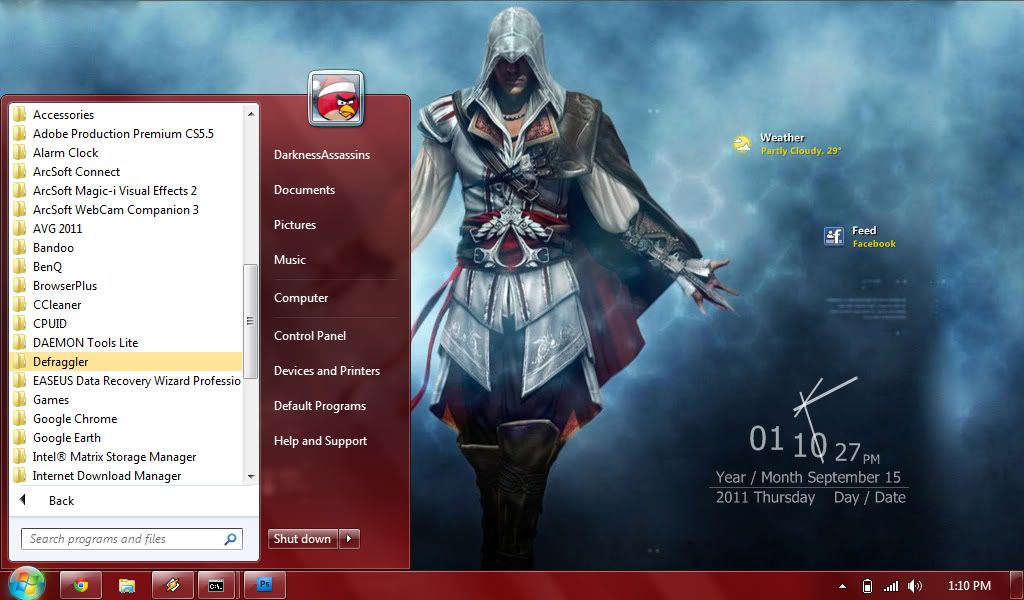Open Google Chrome from the taskbar
The image size is (1024, 600).
80,585
